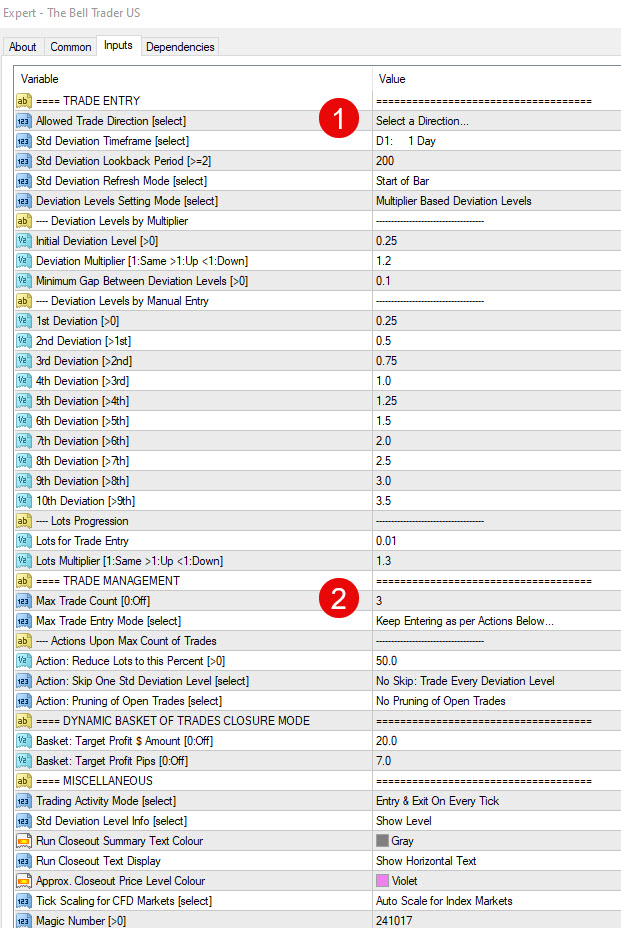This screenshot has width=621, height=928.
Task: Edit Reduce Lots Percent value 50.0
Action: (497, 661)
